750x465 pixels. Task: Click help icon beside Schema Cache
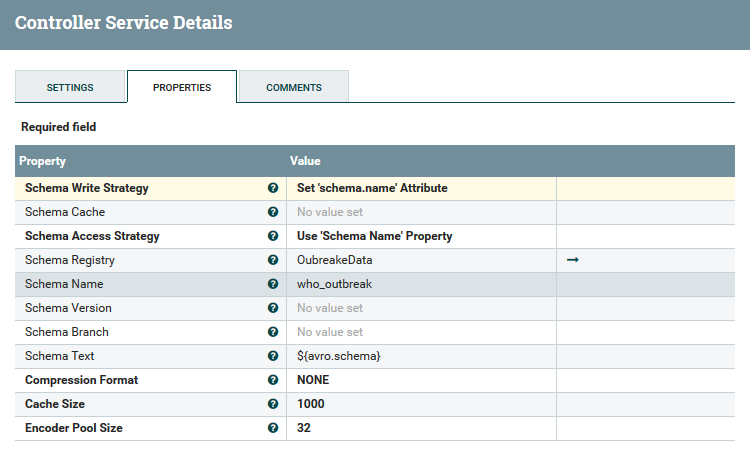[x=273, y=212]
